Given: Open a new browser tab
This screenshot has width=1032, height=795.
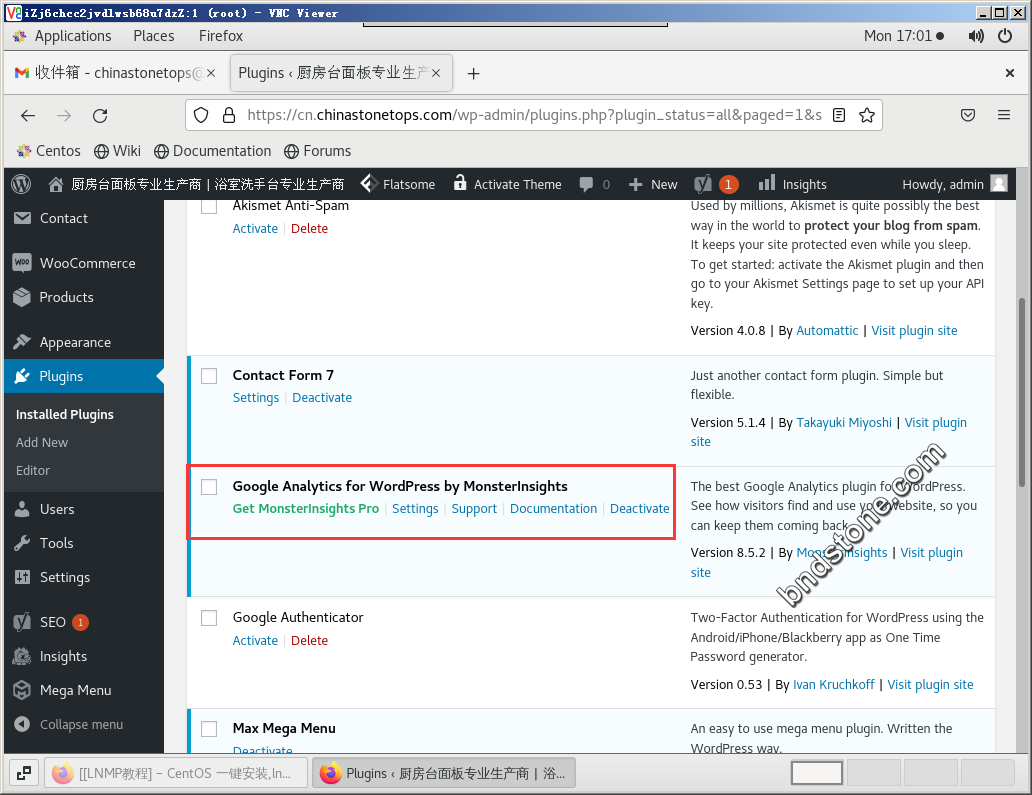Looking at the screenshot, I should click(473, 73).
